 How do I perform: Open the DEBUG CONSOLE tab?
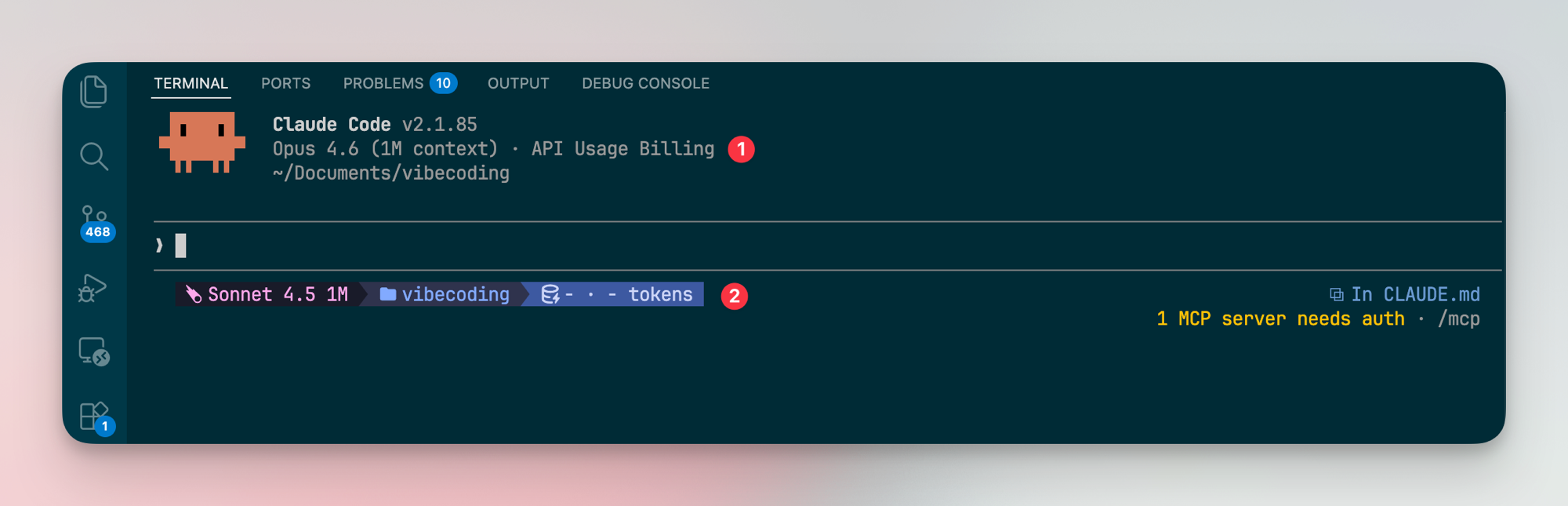point(645,83)
